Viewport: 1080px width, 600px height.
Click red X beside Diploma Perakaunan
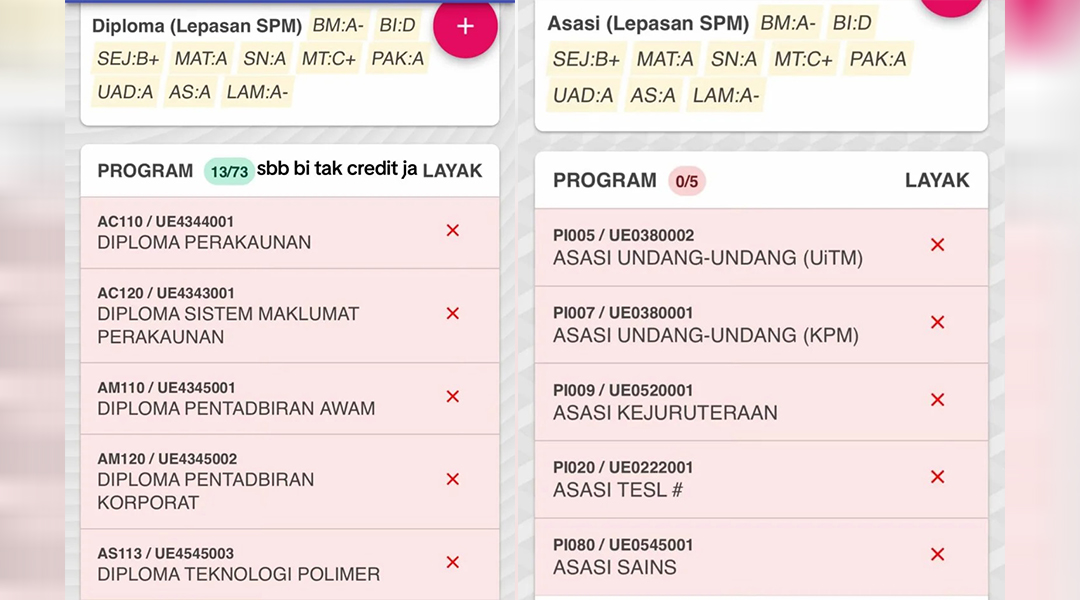click(453, 231)
